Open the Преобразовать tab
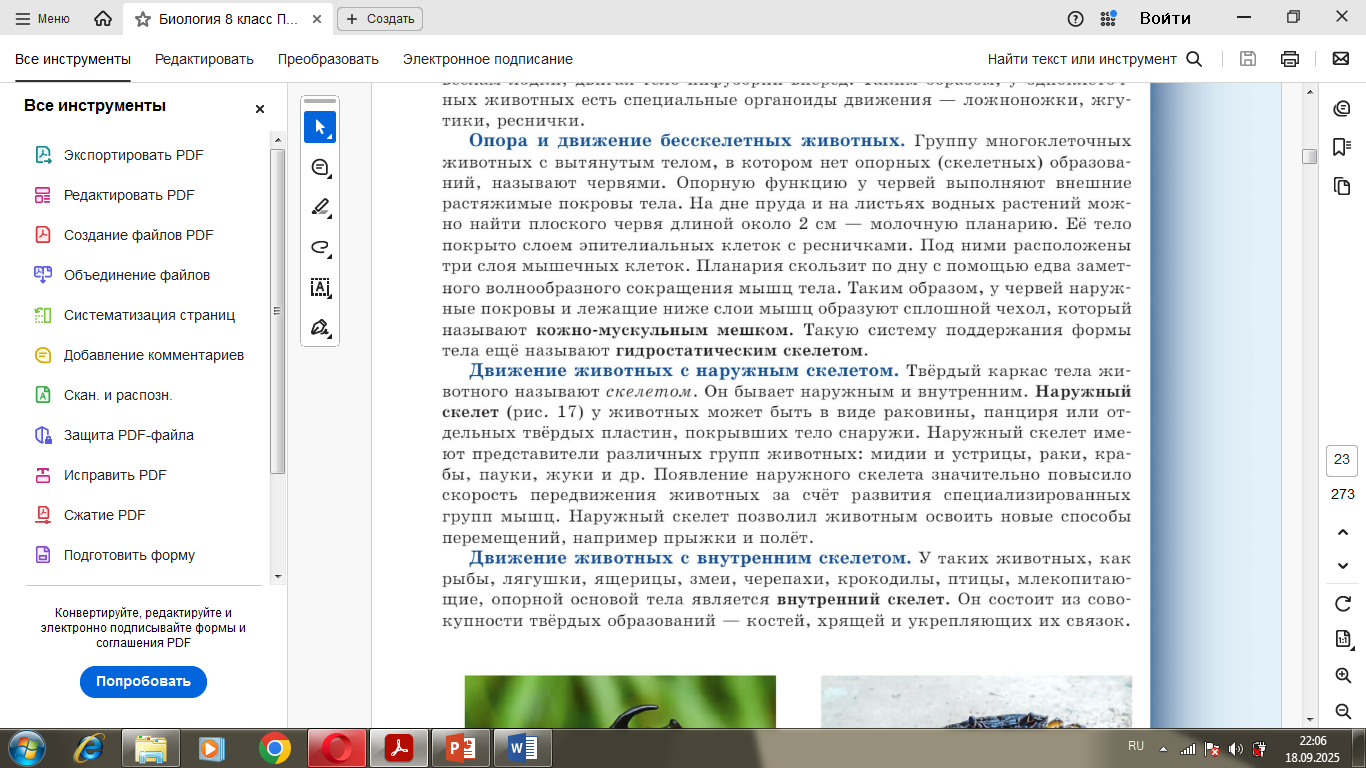The height and width of the screenshot is (768, 1366). [328, 59]
